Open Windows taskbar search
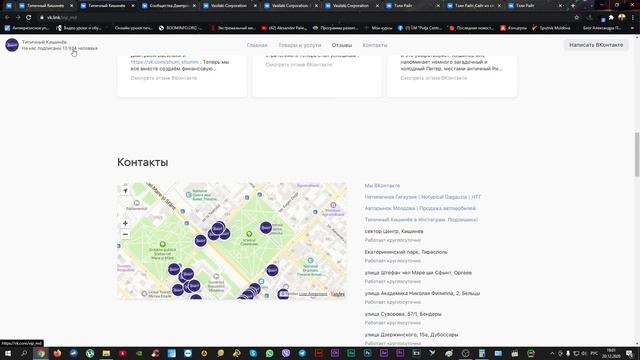Image resolution: width=640 pixels, height=360 pixels. click(24, 353)
